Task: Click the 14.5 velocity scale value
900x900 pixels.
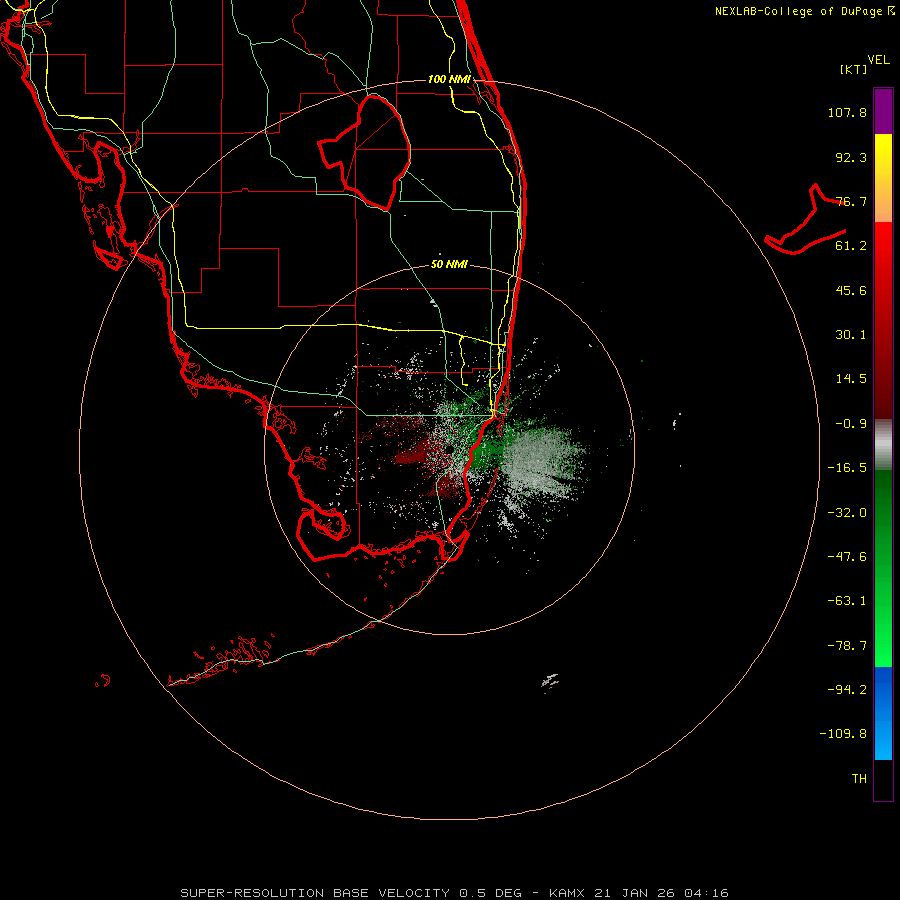Action: pos(851,379)
